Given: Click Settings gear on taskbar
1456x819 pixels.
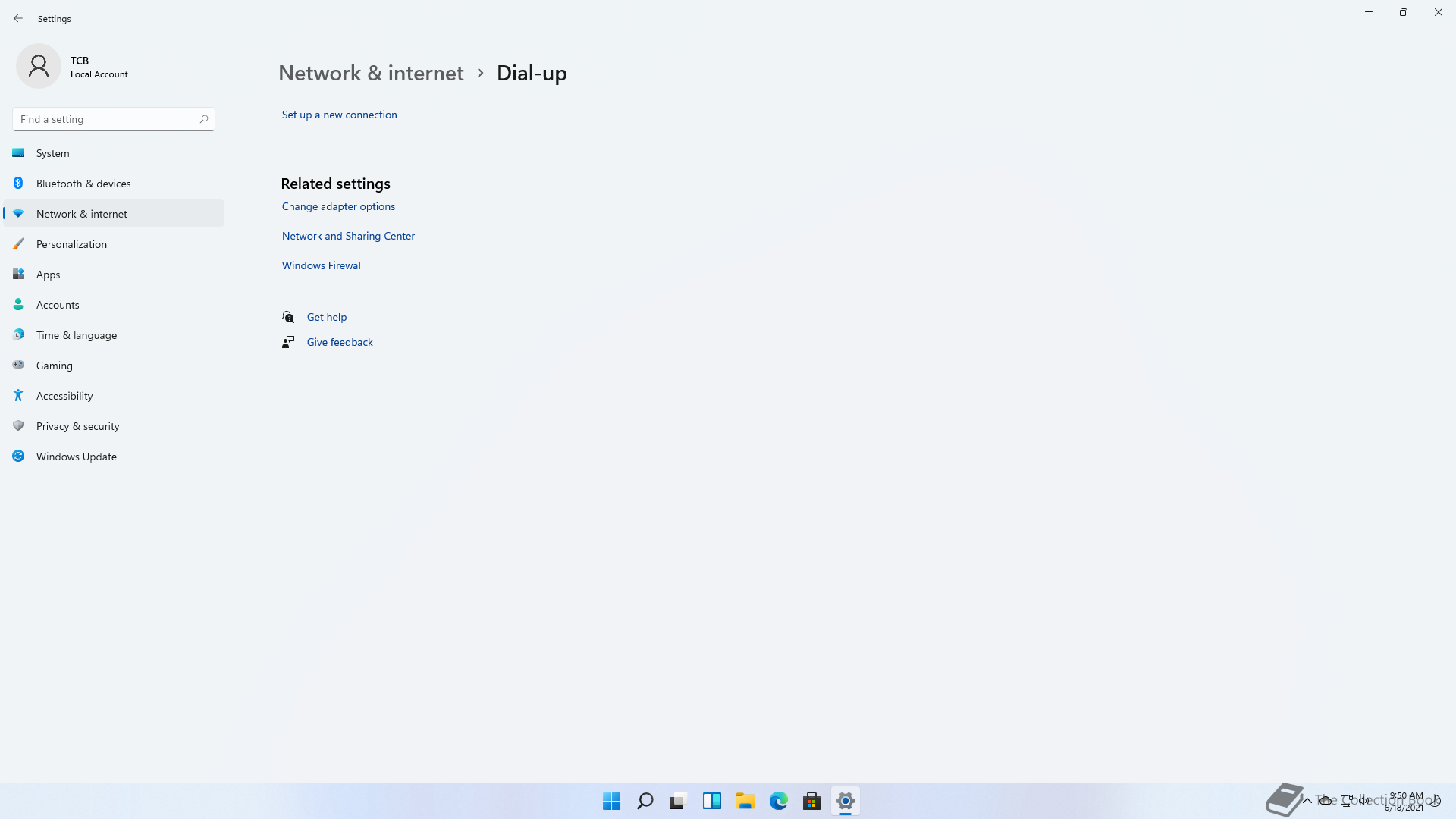Looking at the screenshot, I should [x=845, y=801].
